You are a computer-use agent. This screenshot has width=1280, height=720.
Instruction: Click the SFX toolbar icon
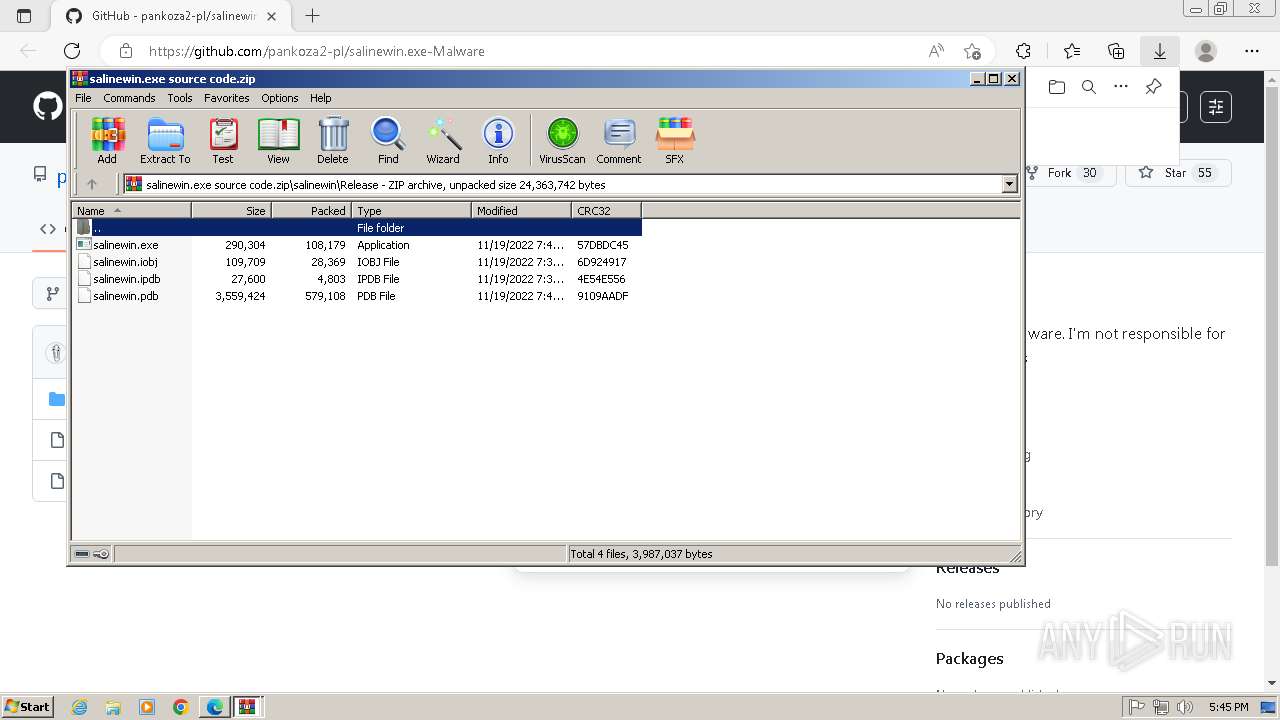coord(675,141)
